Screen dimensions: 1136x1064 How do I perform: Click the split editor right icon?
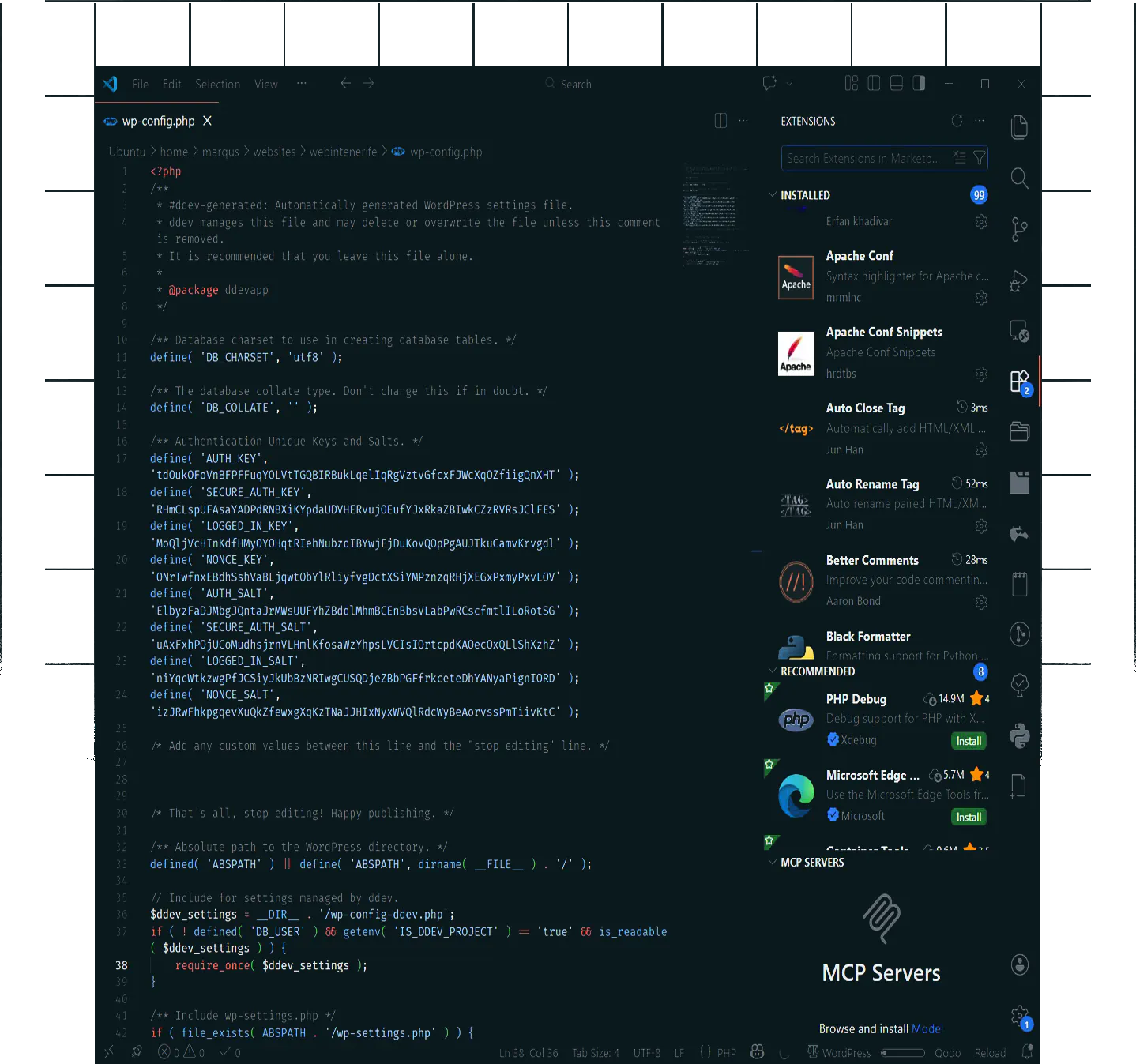[x=720, y=121]
